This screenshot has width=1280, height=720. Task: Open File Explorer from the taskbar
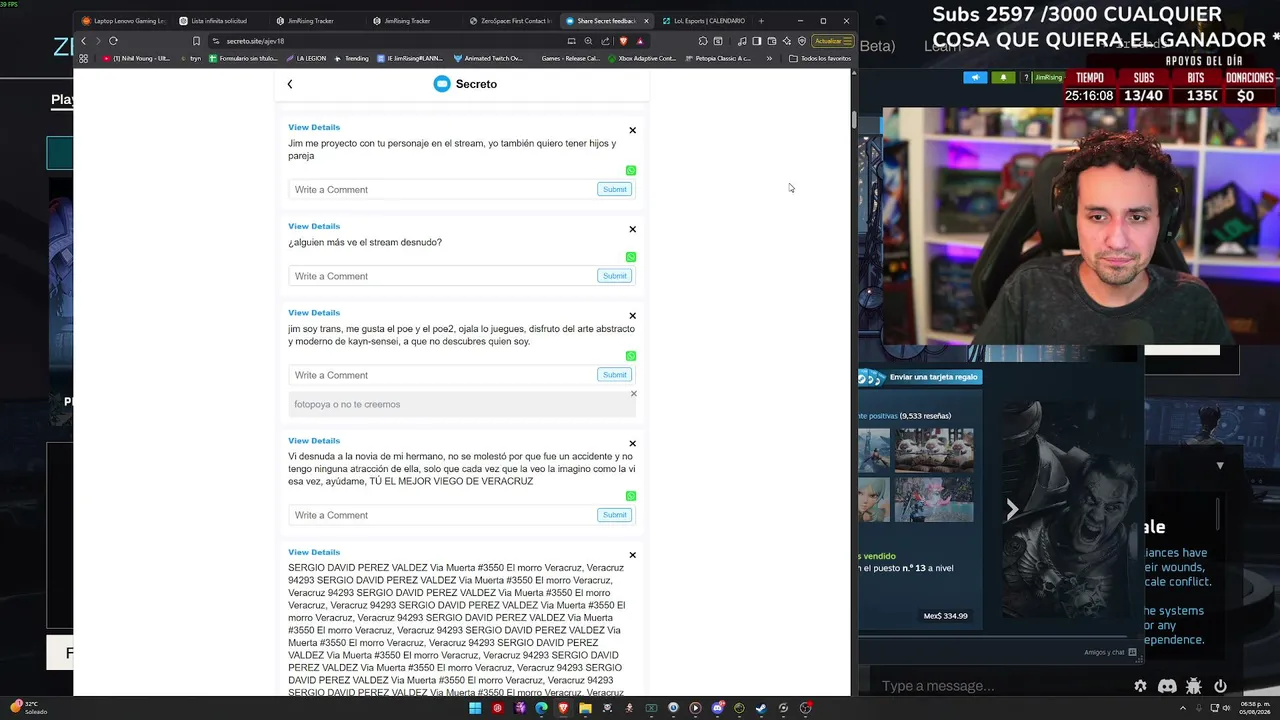point(585,708)
